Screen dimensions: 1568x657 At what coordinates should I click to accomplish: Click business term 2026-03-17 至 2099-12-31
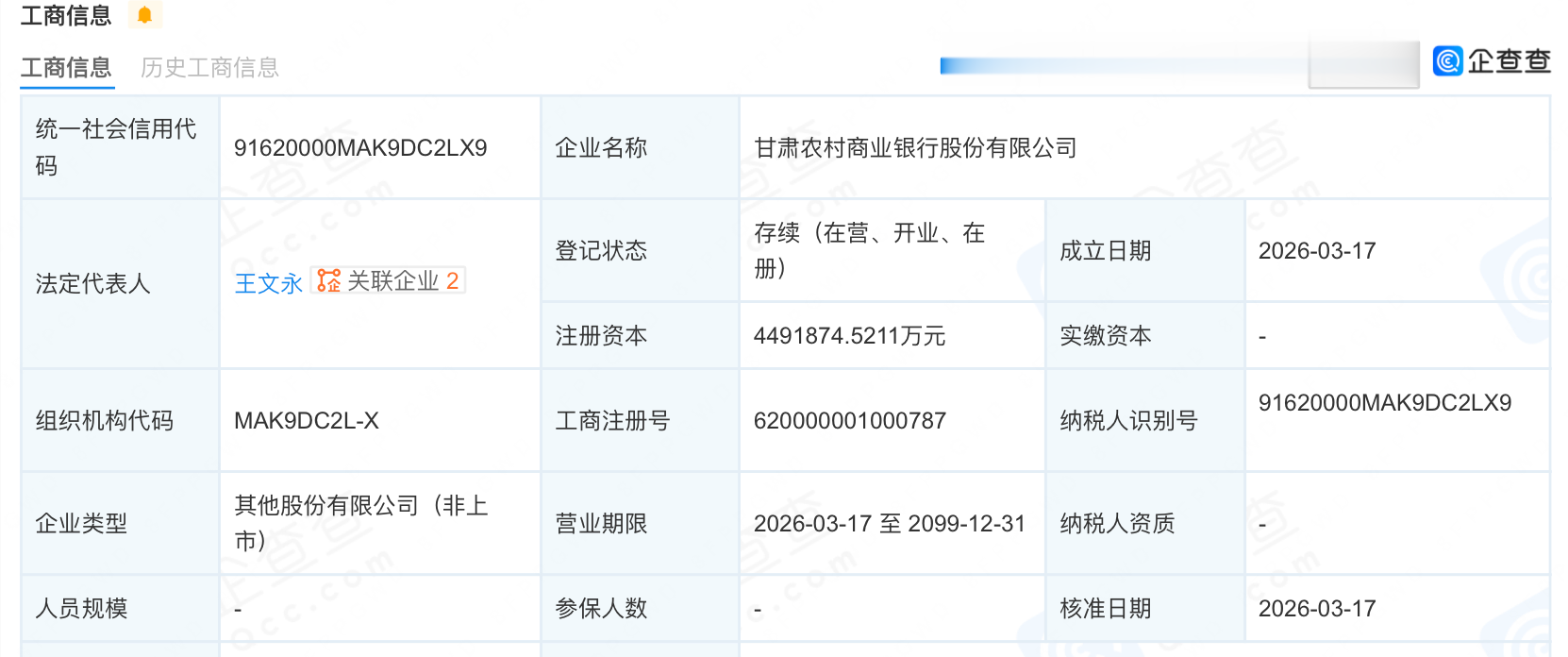(889, 524)
